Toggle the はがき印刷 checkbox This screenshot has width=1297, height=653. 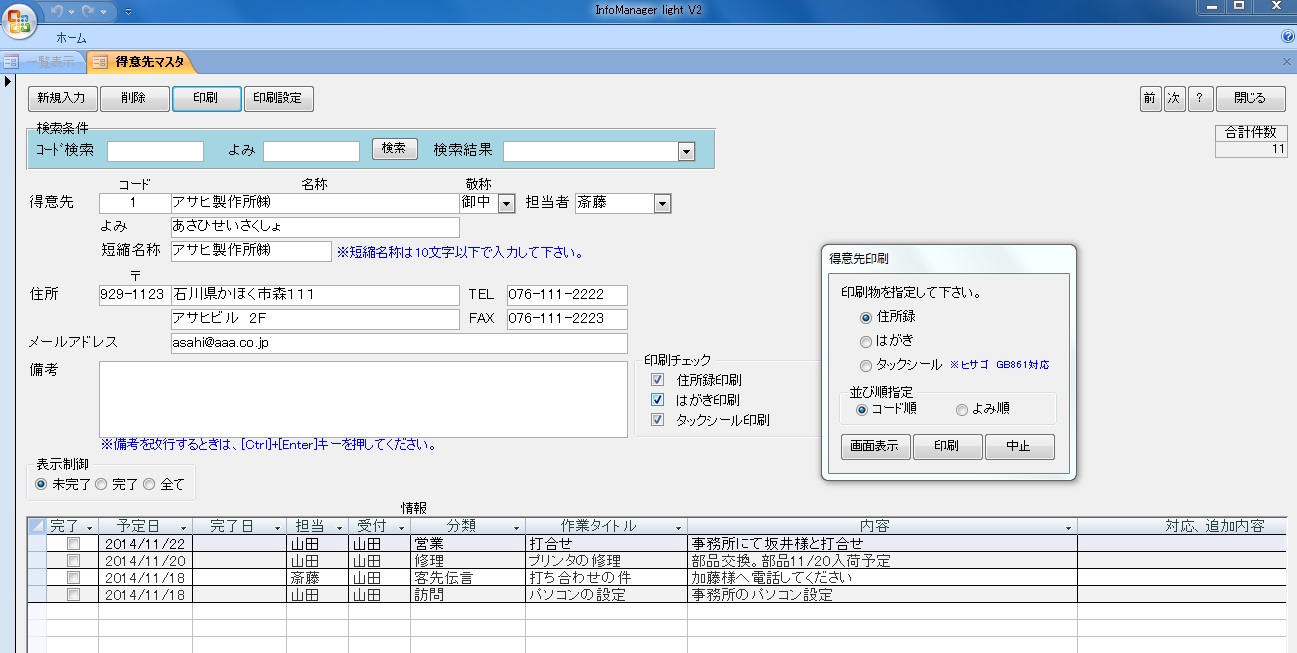pyautogui.click(x=657, y=400)
